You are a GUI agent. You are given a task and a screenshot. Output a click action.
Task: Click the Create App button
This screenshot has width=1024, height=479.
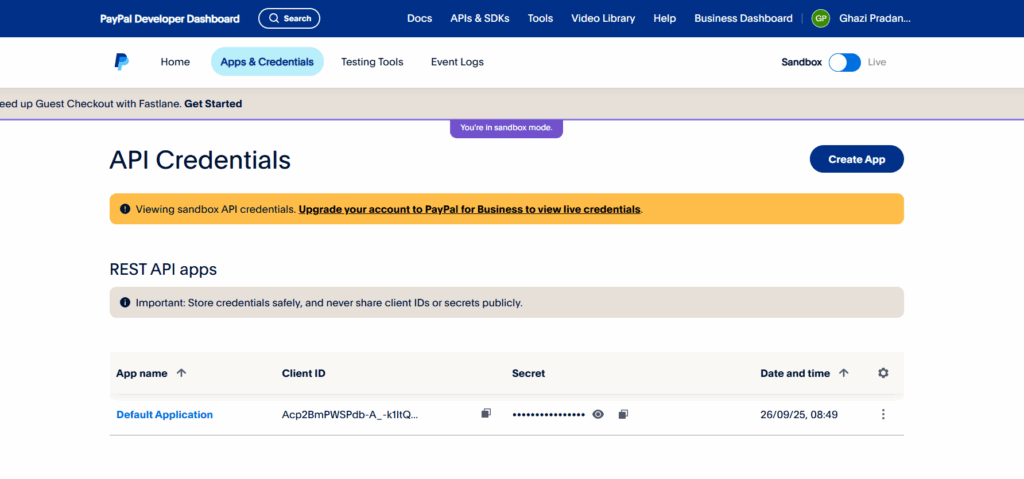pyautogui.click(x=857, y=159)
